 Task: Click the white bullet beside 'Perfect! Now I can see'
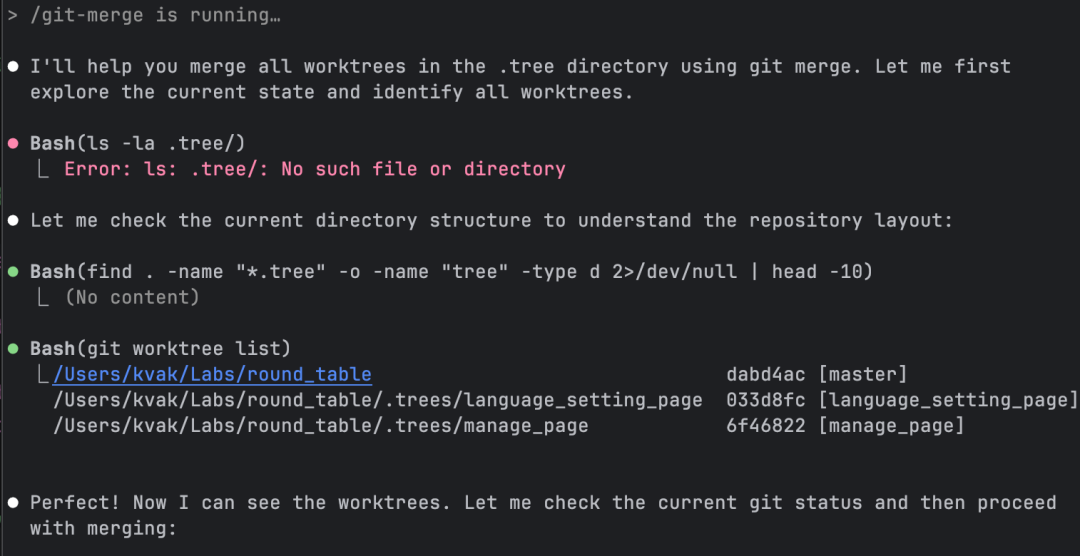coord(13,503)
